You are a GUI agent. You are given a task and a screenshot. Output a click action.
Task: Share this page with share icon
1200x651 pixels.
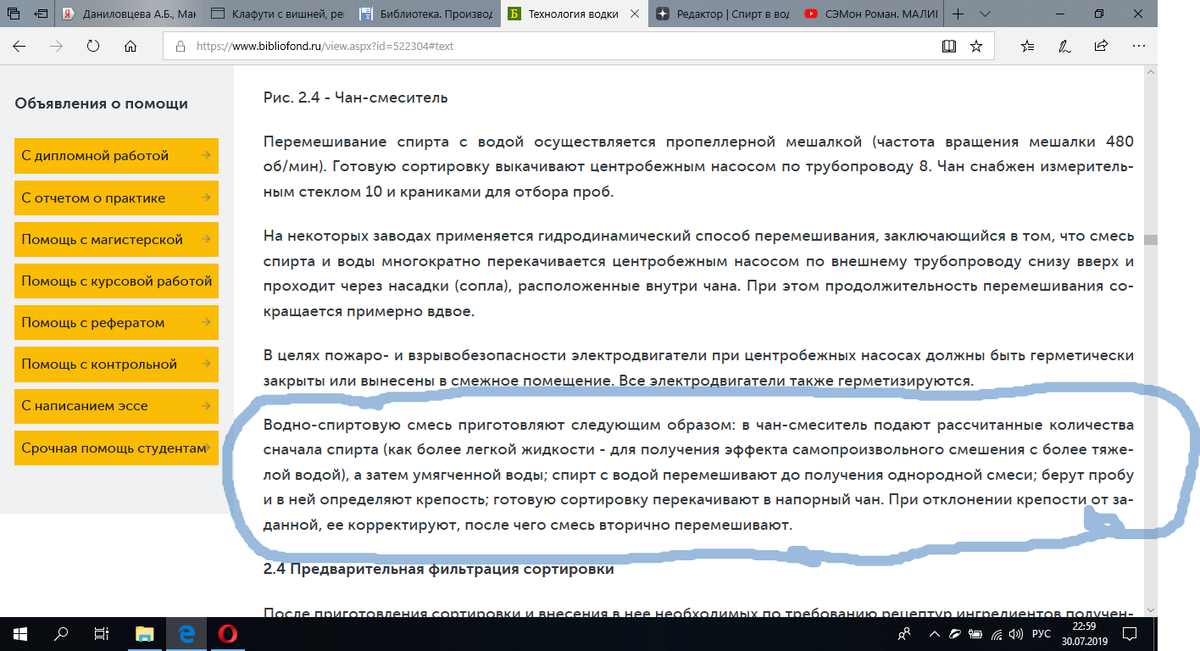click(x=1101, y=46)
